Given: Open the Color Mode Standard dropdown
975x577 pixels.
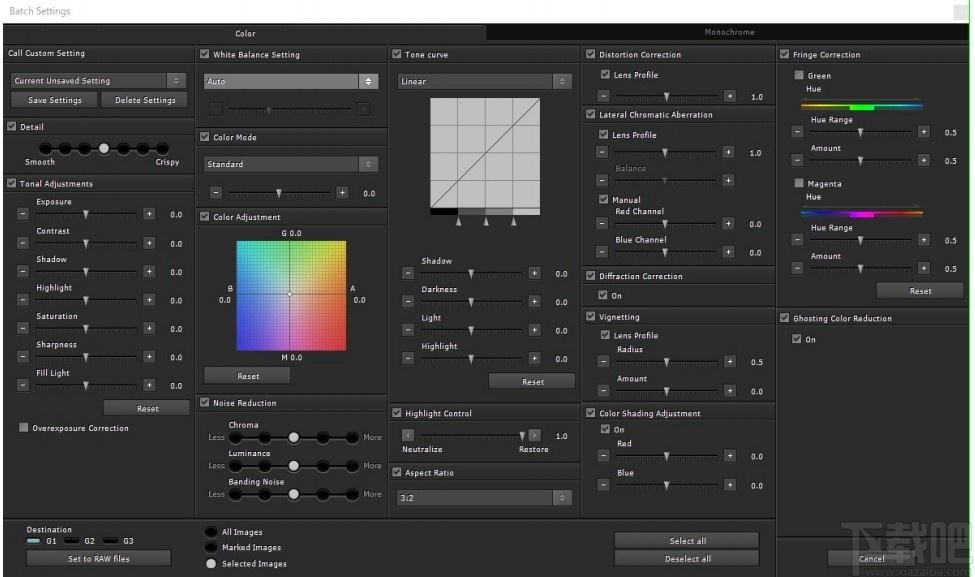Looking at the screenshot, I should [x=291, y=164].
